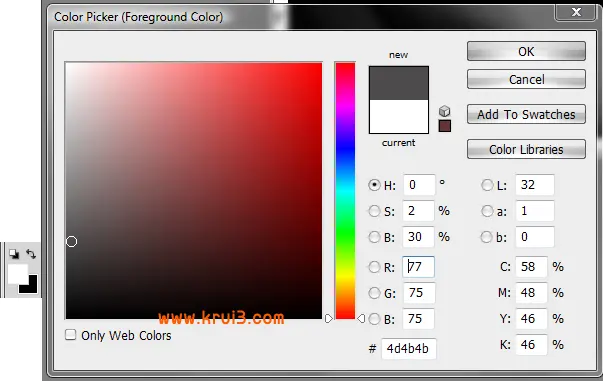The image size is (603, 381).
Task: Click the brightness B percent field
Action: tap(418, 237)
